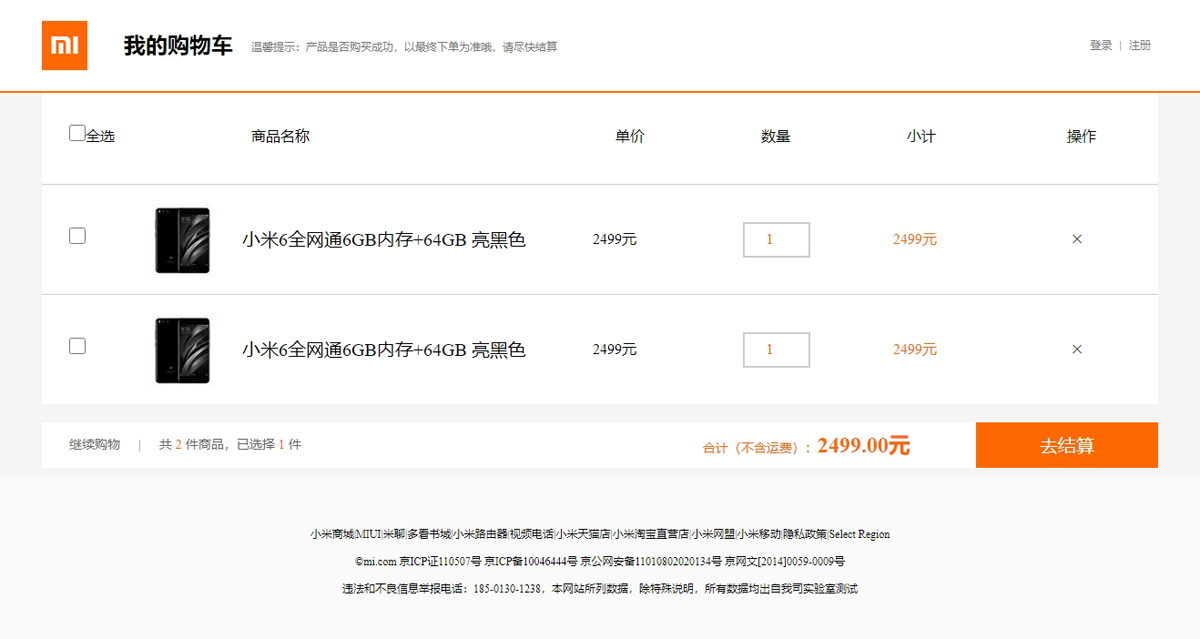This screenshot has height=639, width=1200.
Task: Click the 温馨提示 notice text
Action: pos(404,47)
